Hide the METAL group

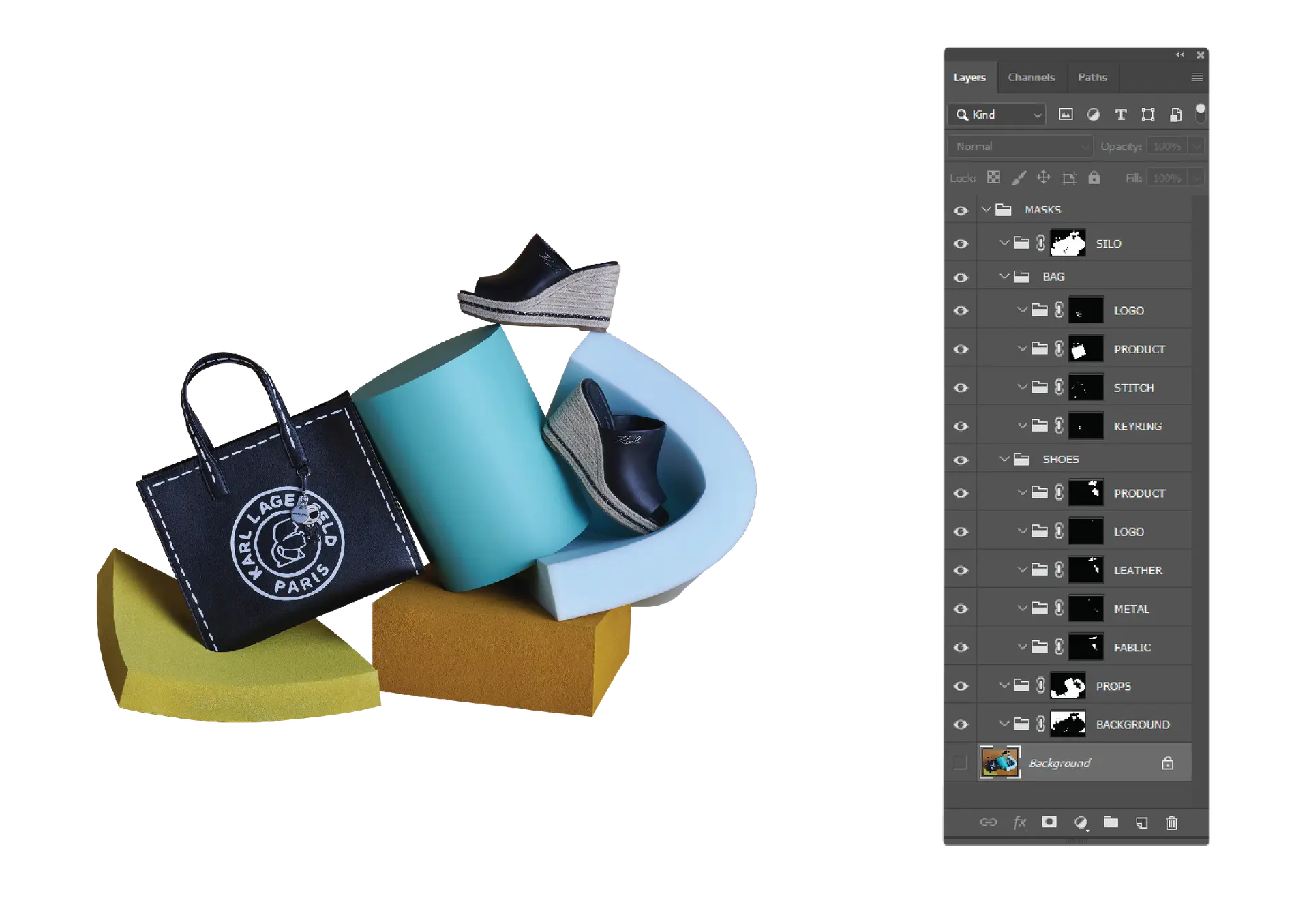pos(961,610)
